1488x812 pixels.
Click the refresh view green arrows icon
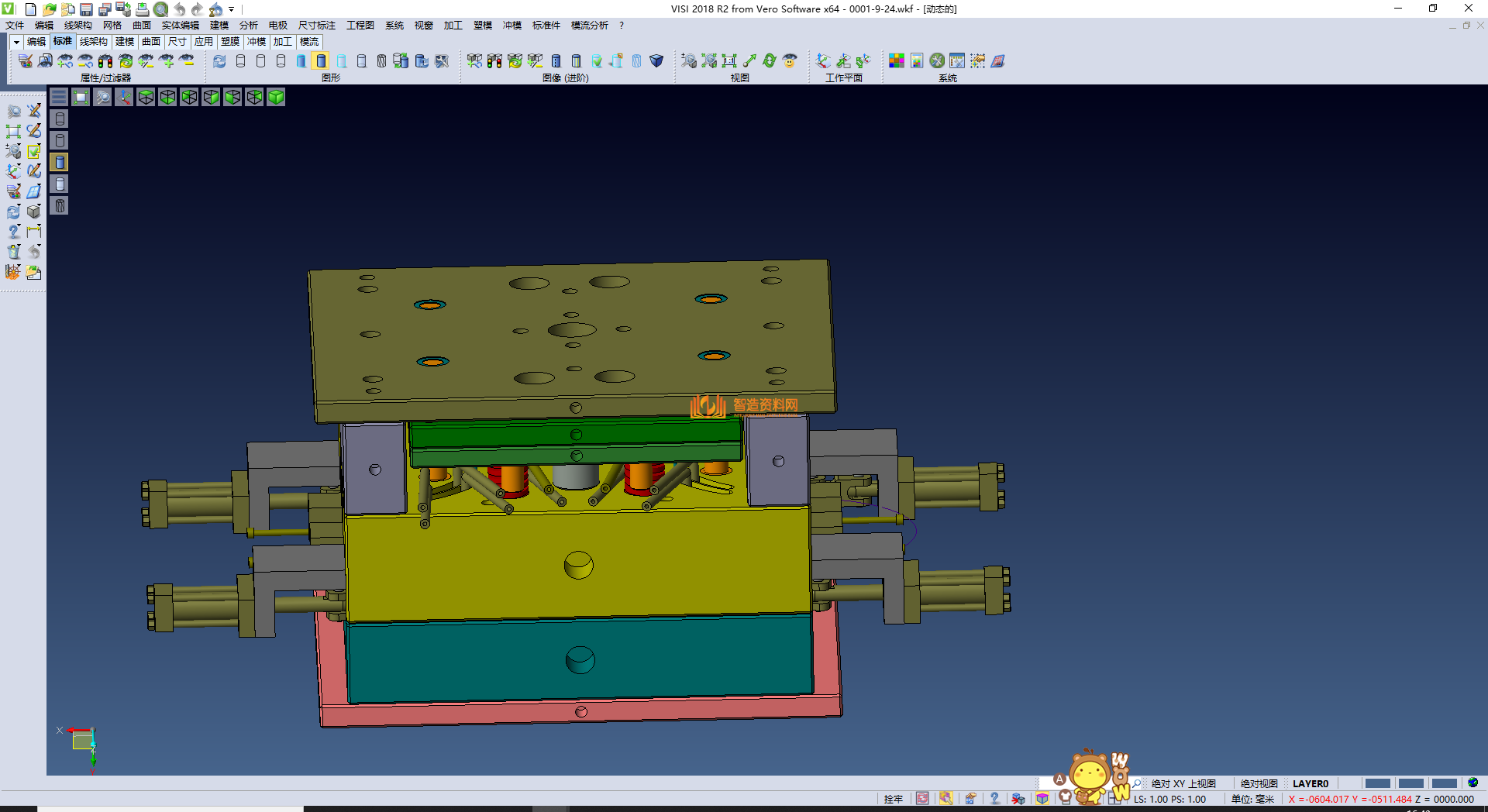(770, 60)
